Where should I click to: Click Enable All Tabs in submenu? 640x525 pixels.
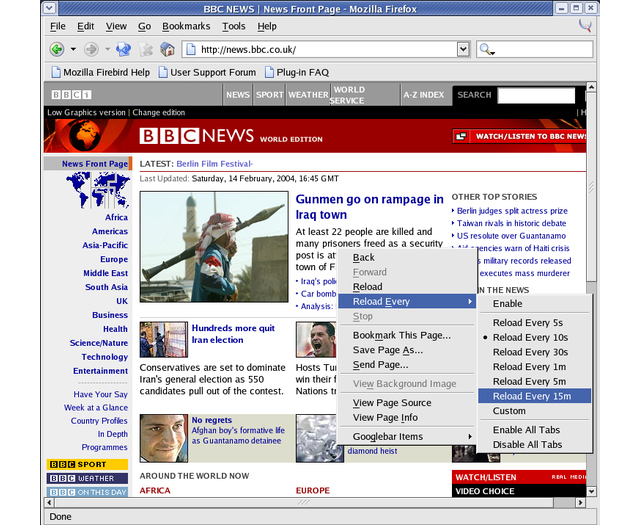527,430
